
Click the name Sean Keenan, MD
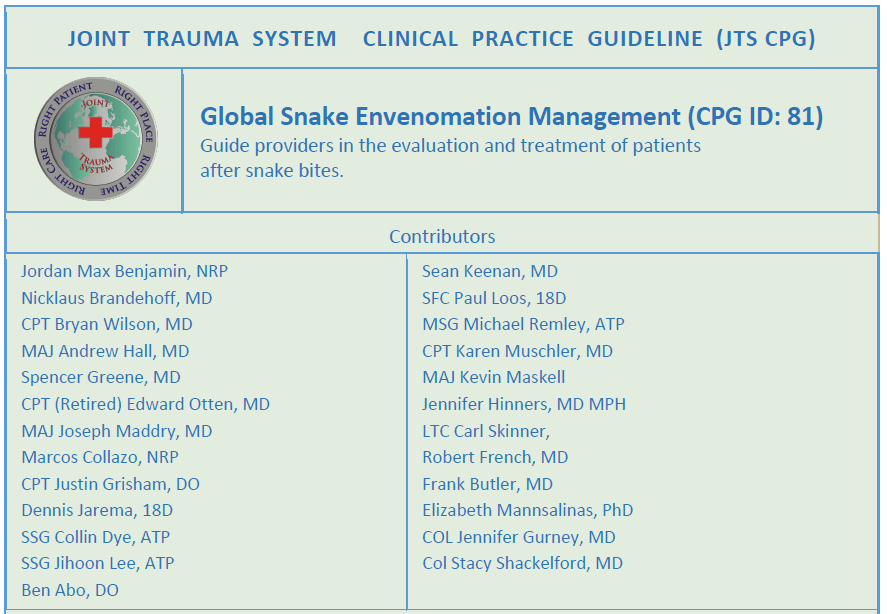(x=489, y=271)
